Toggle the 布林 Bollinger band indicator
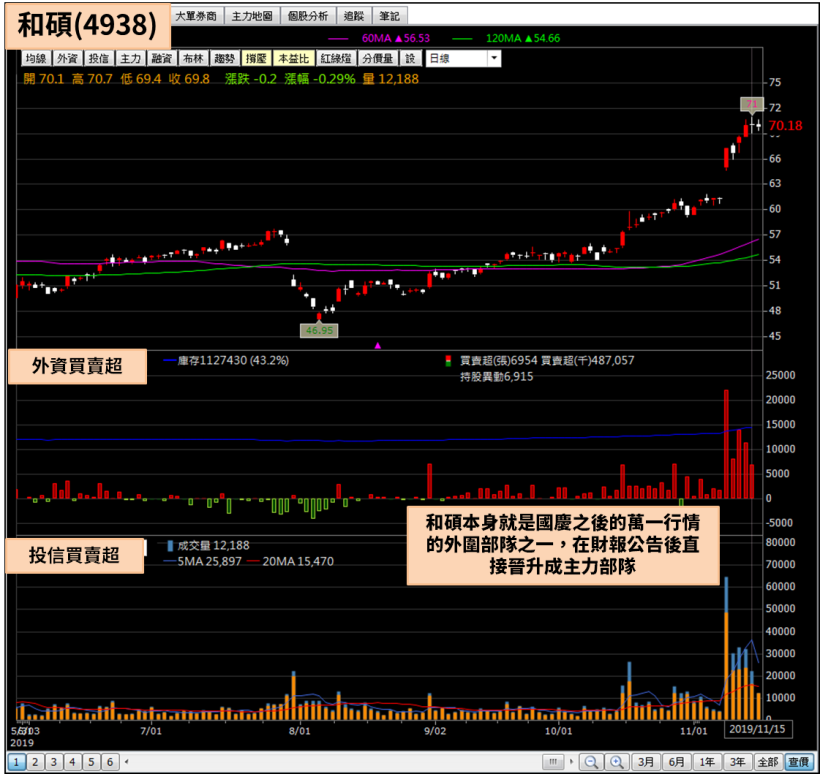The height and width of the screenshot is (774, 820). click(193, 58)
